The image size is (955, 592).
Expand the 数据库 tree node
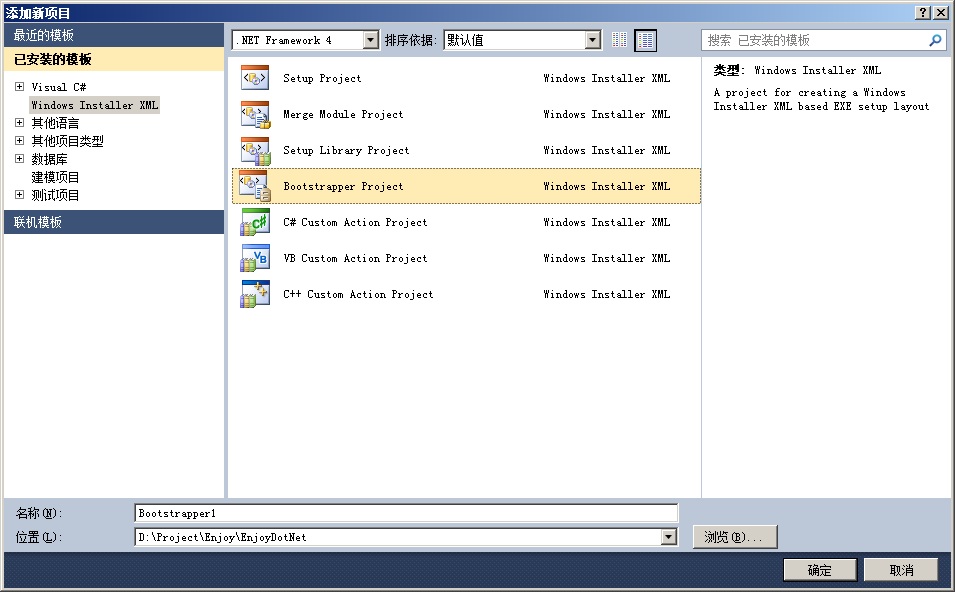click(19, 158)
